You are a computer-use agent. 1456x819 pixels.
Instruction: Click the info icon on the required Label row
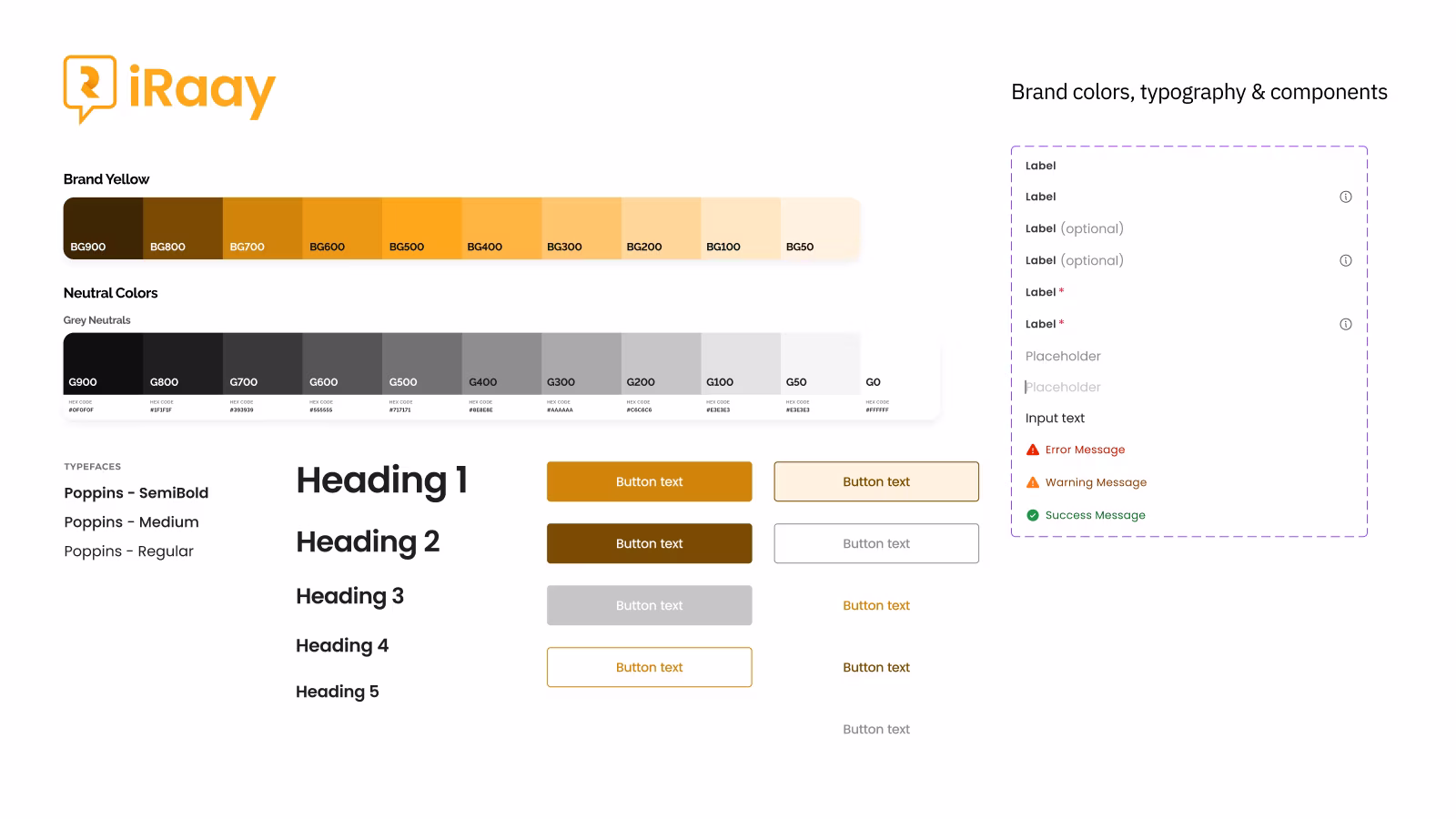pos(1346,324)
